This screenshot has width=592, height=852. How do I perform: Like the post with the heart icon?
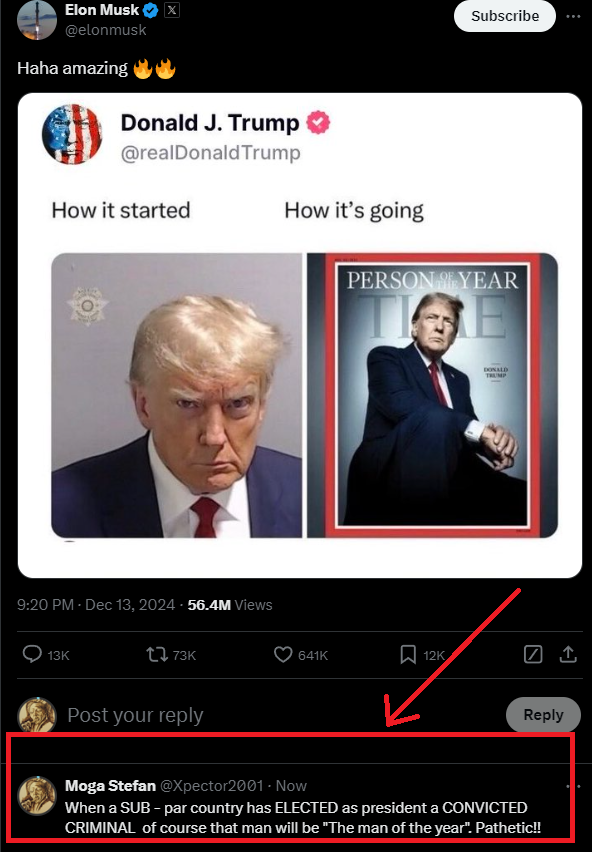coord(283,654)
